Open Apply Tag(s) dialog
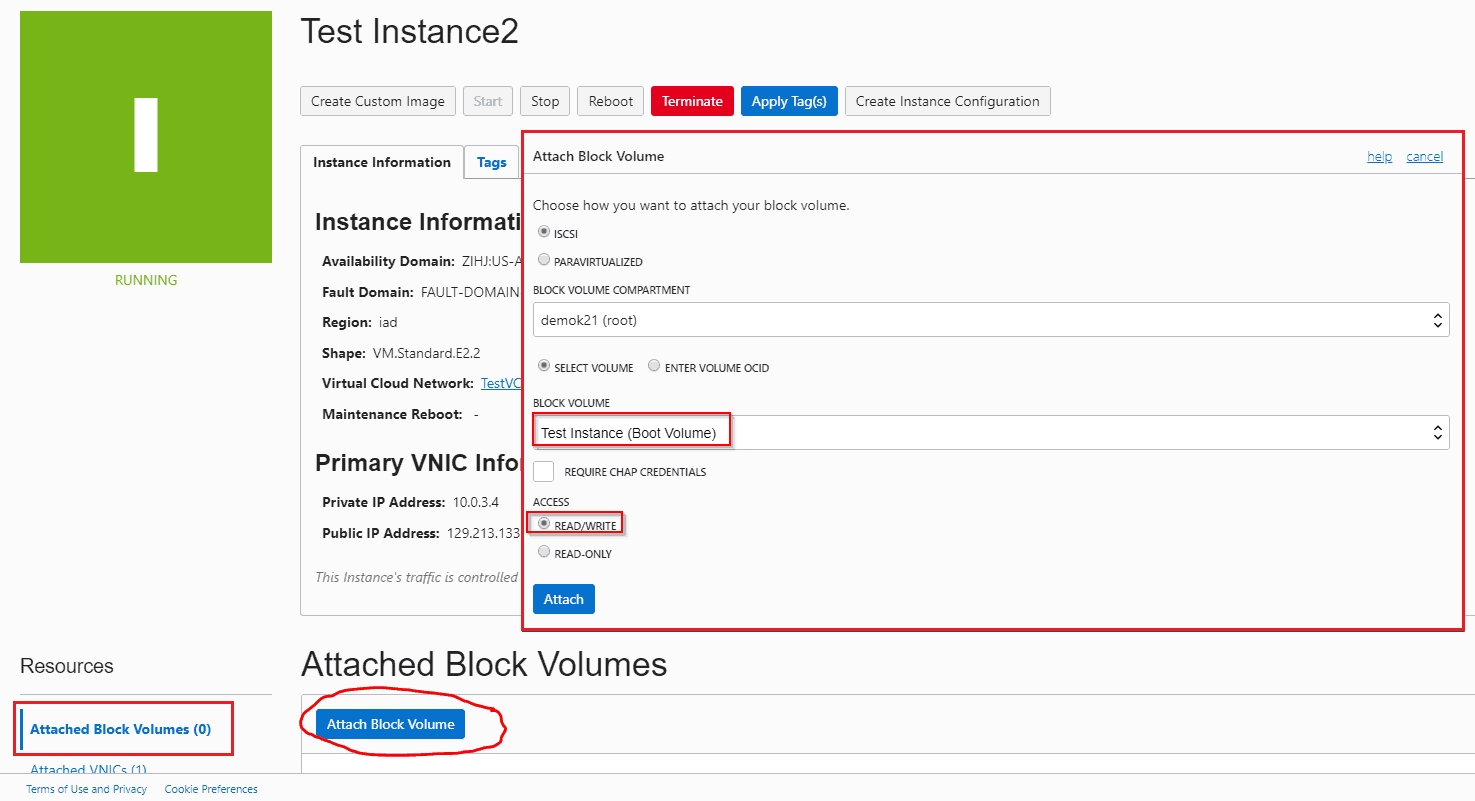Image resolution: width=1475 pixels, height=801 pixels. pos(789,101)
